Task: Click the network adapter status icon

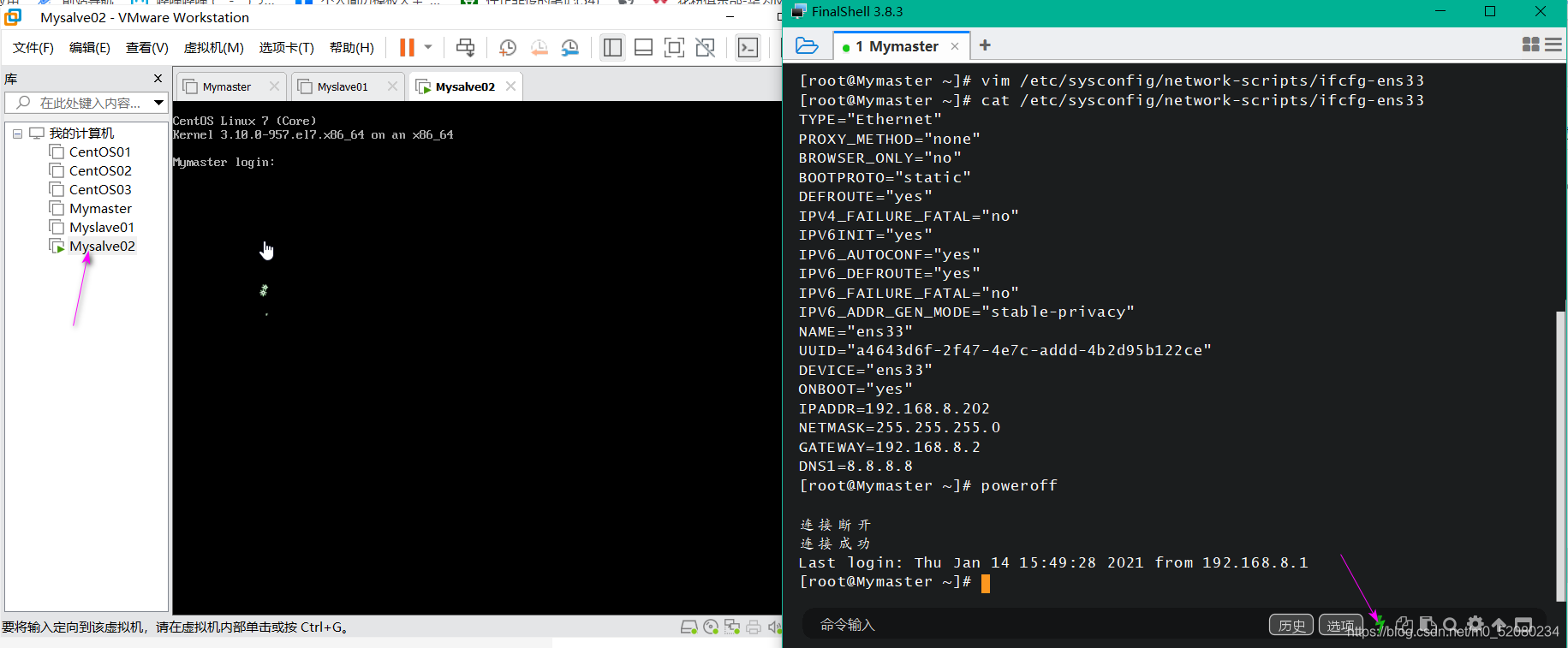Action: (x=732, y=627)
